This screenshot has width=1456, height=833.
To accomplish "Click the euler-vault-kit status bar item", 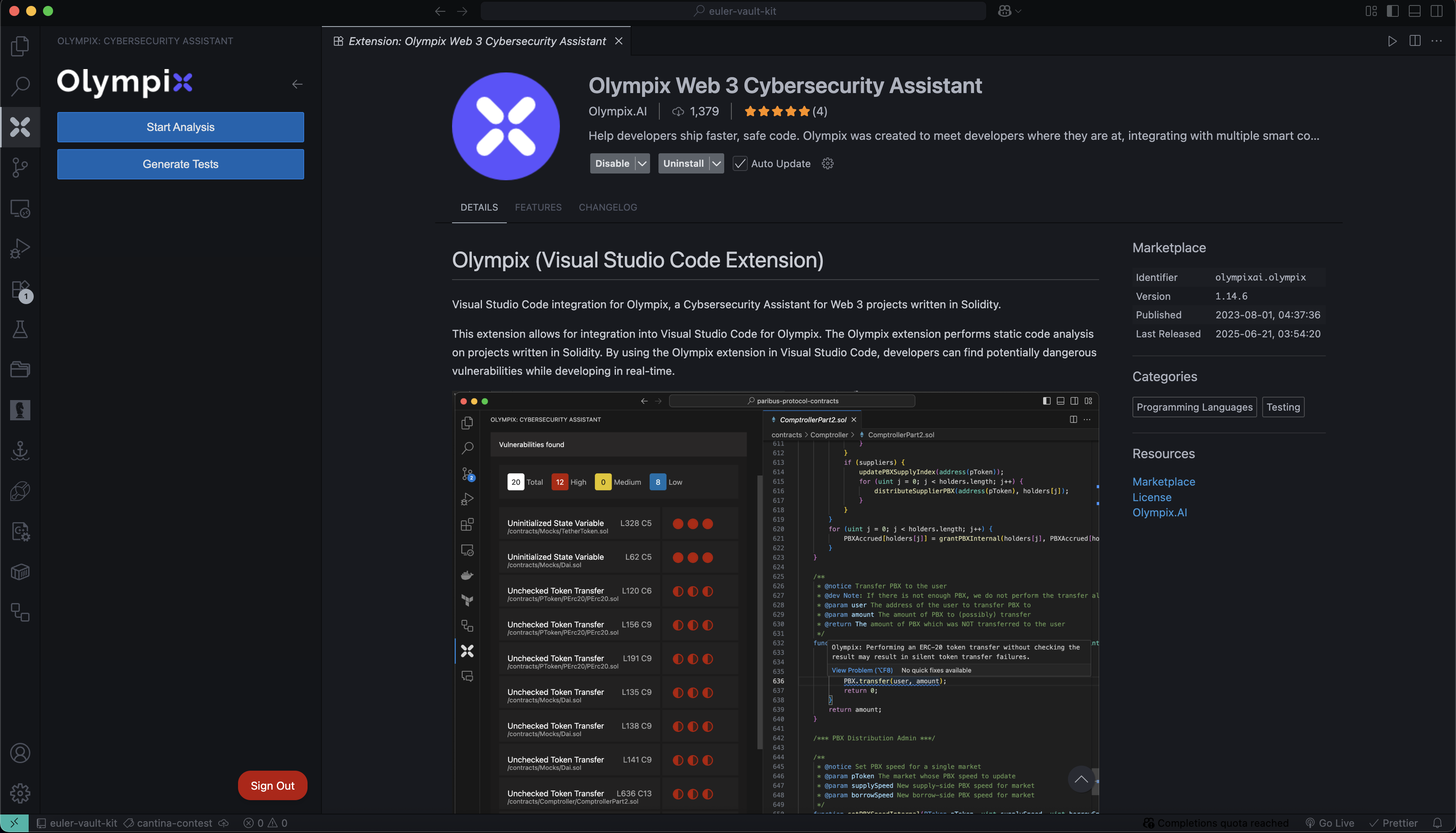I will click(77, 823).
